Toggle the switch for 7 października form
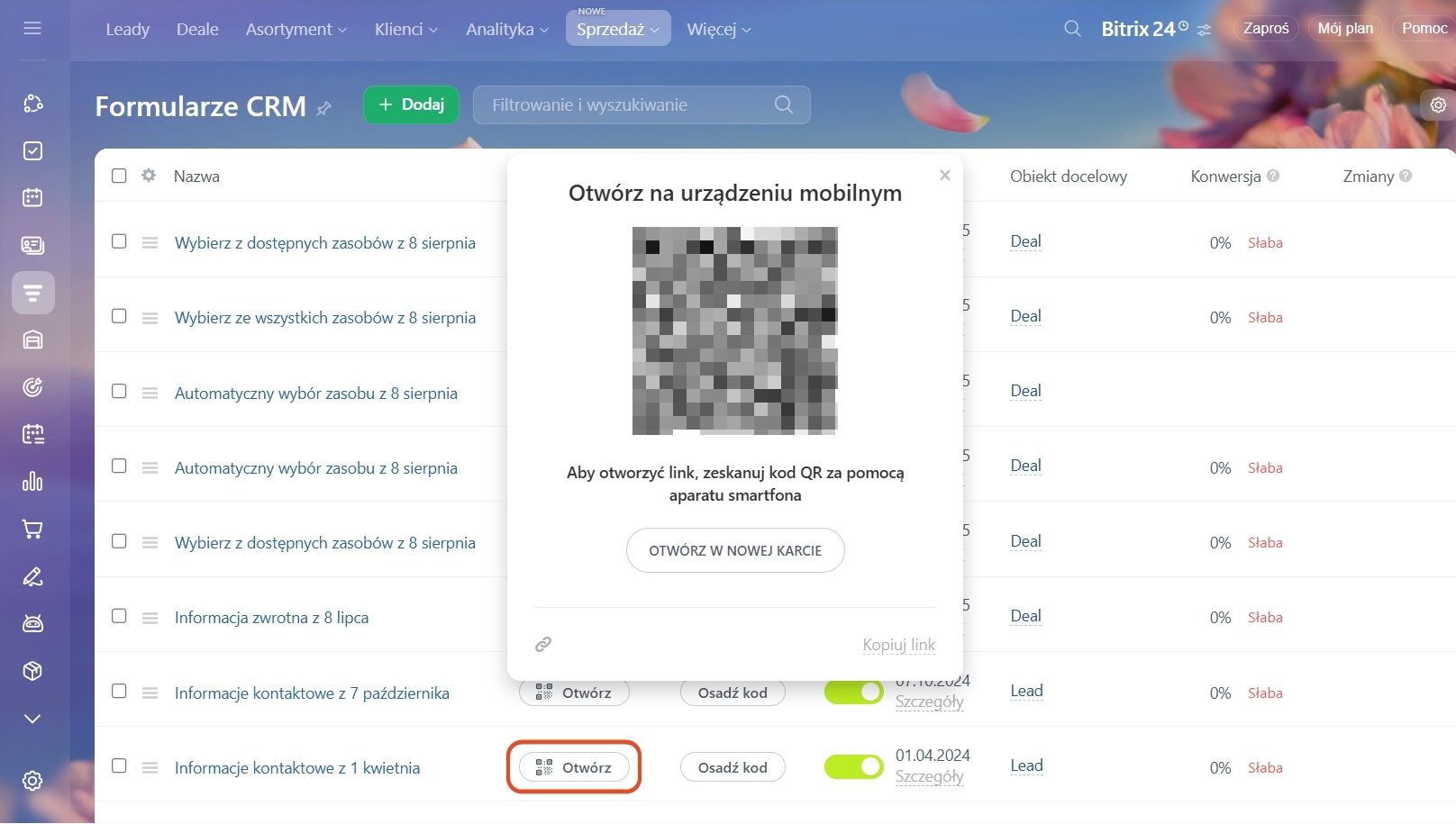This screenshot has width=1456, height=824. tap(853, 692)
